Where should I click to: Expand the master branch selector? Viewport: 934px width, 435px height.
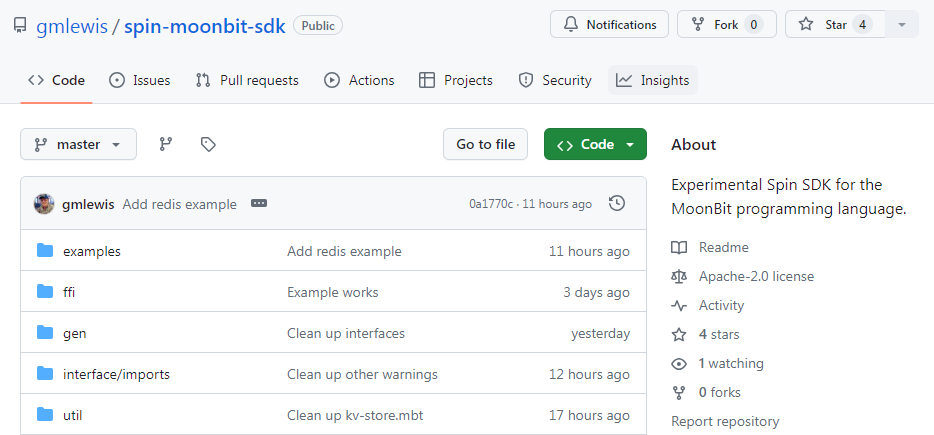click(x=79, y=144)
